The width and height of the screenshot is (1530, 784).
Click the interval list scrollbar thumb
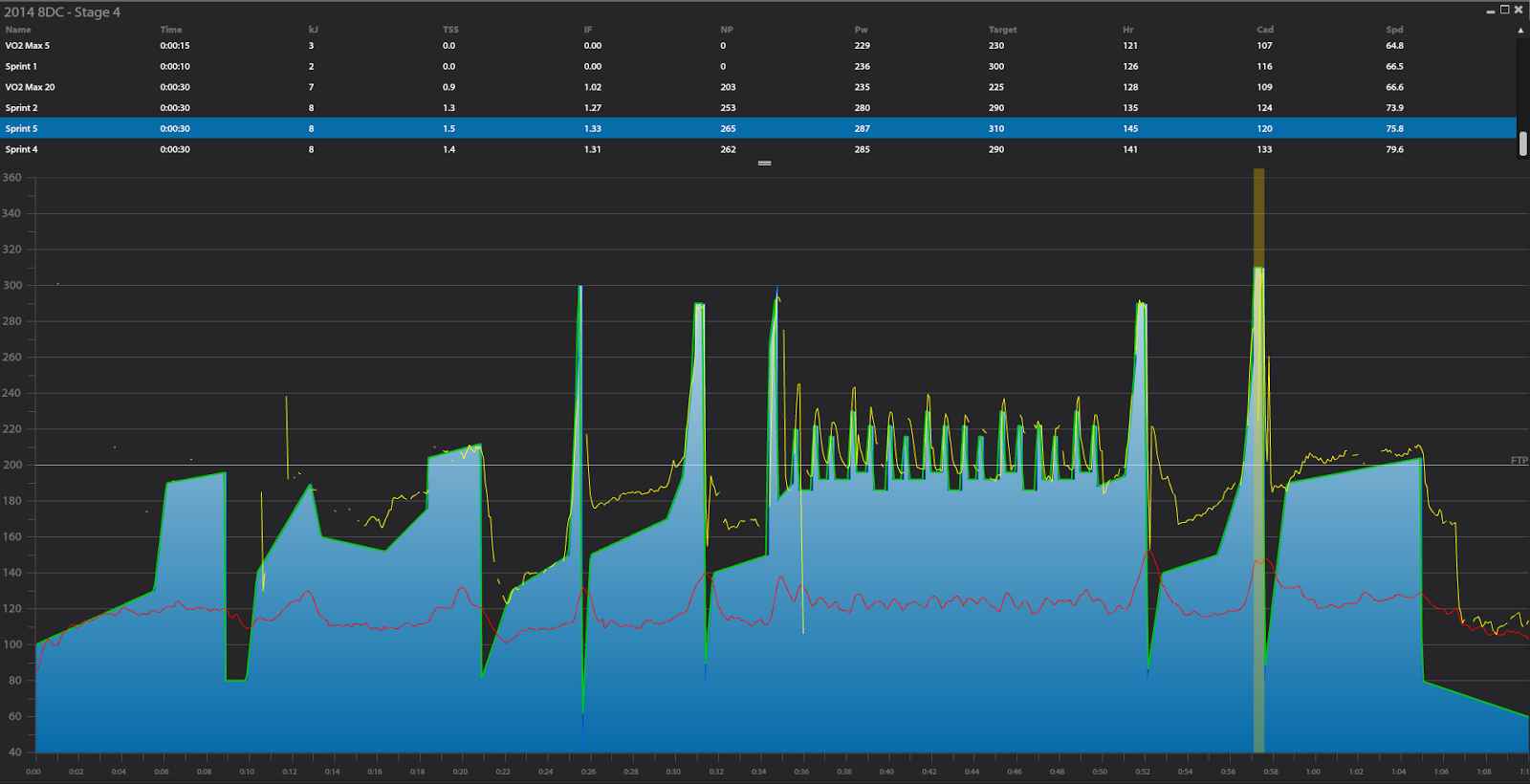(x=1522, y=143)
